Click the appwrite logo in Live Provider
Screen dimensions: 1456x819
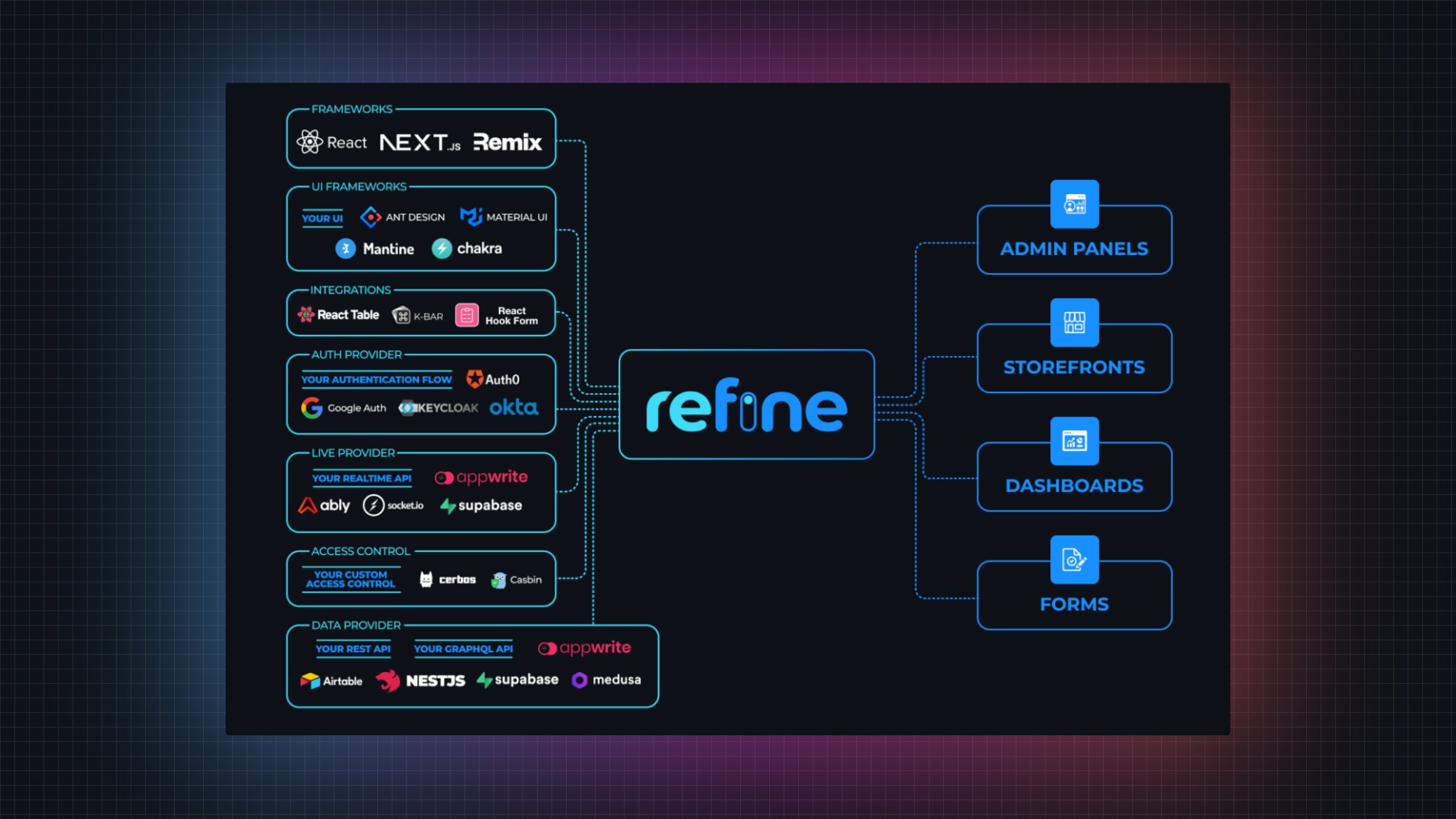(x=481, y=477)
